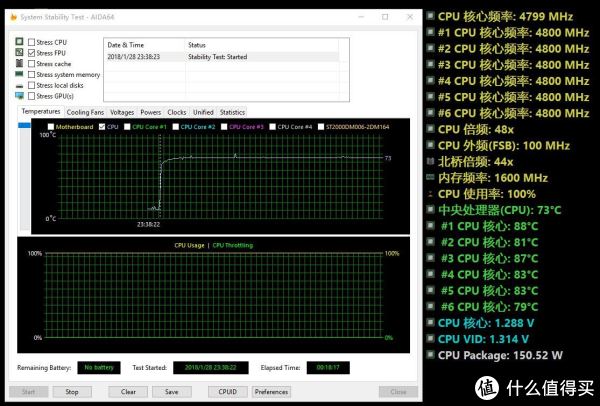The image size is (600, 406).
Task: Click the icon beside CPU VID 1.314 V
Action: pyautogui.click(x=431, y=338)
